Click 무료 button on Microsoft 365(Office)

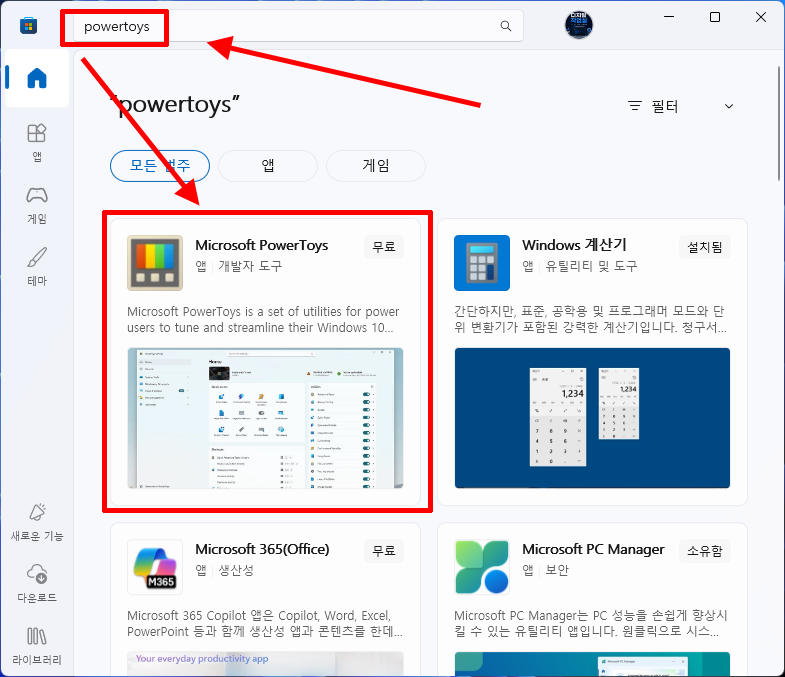(x=384, y=551)
